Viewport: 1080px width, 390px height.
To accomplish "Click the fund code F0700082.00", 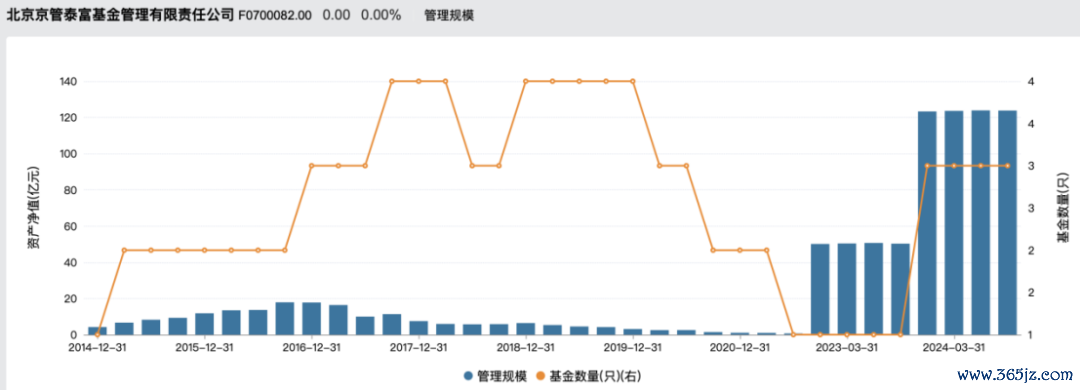I will click(x=275, y=14).
